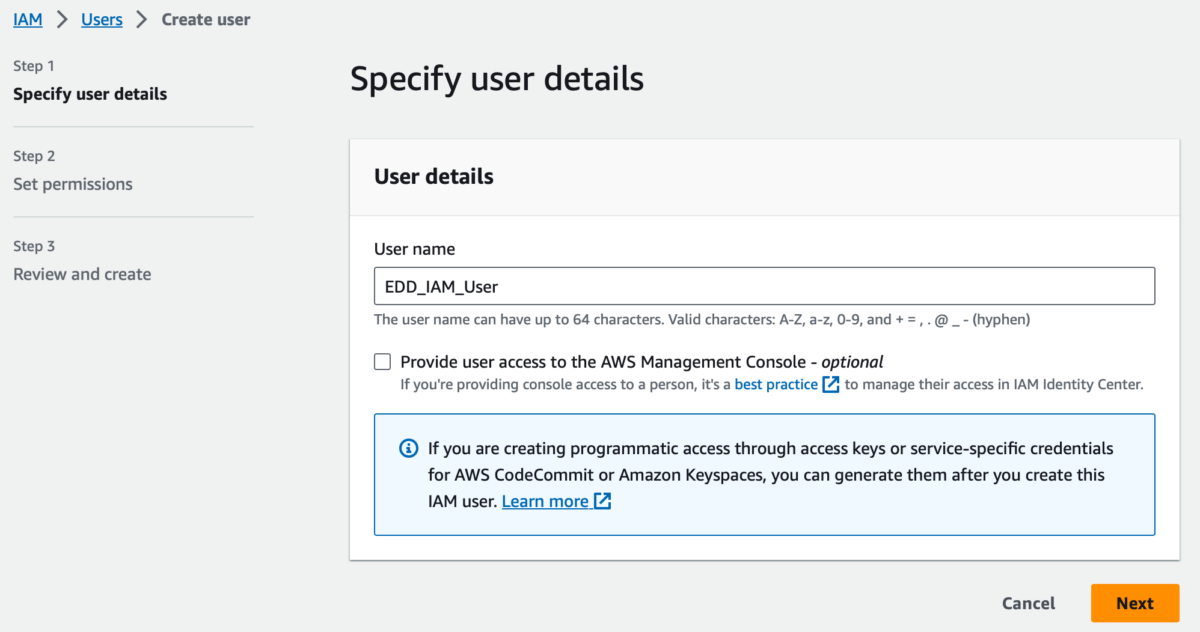Enable AWS Management Console access checkbox
Image resolution: width=1200 pixels, height=632 pixels.
point(383,362)
